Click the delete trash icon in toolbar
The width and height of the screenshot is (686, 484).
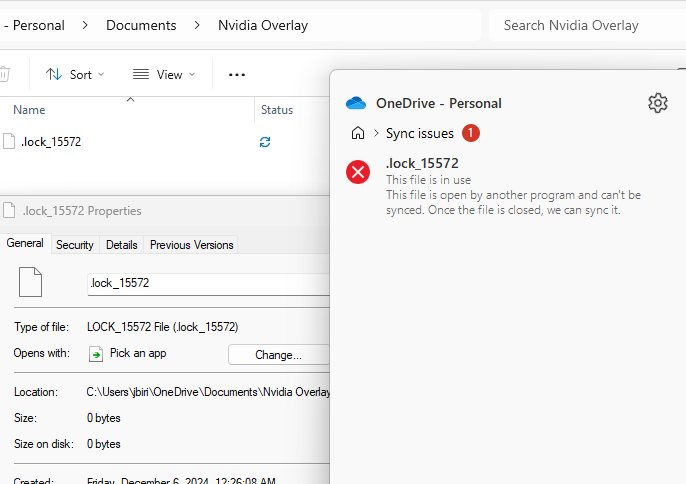[4, 74]
